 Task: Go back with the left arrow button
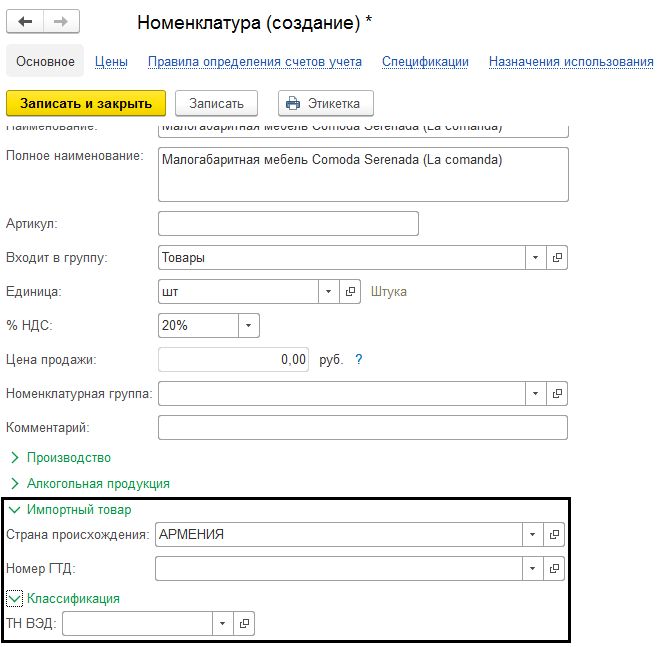click(x=25, y=21)
